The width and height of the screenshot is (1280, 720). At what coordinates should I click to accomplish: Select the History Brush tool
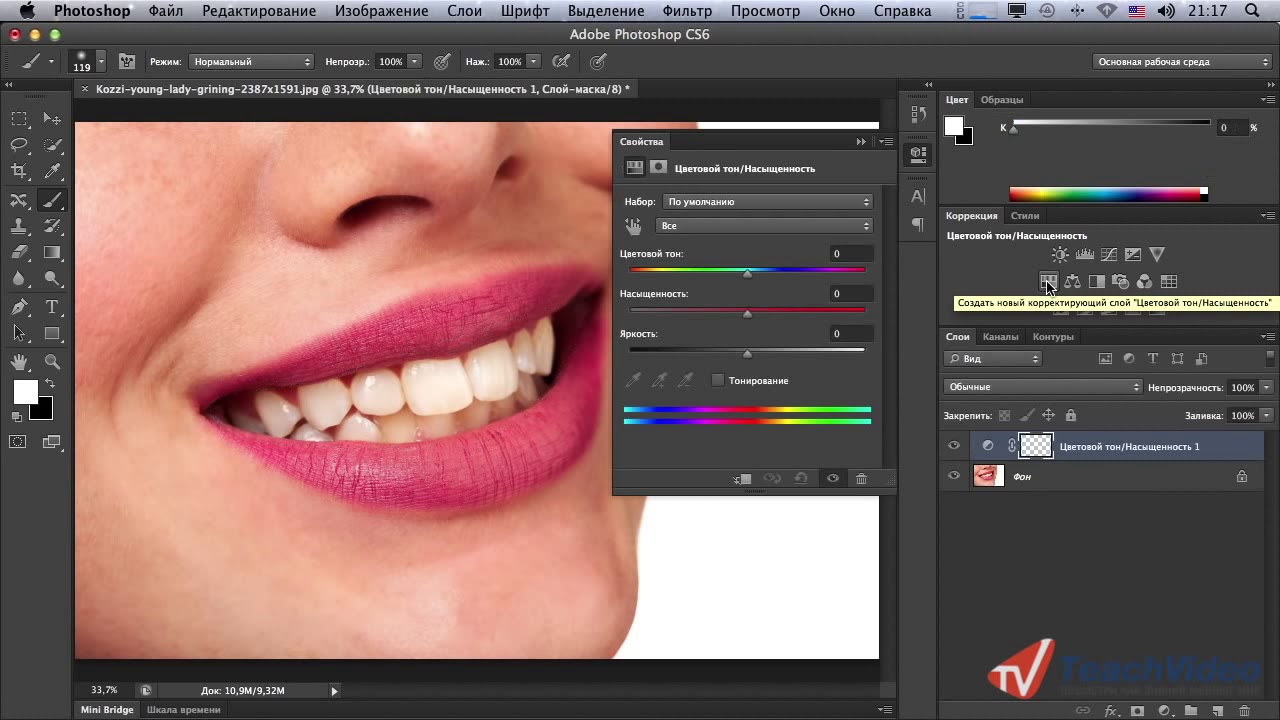(x=52, y=226)
